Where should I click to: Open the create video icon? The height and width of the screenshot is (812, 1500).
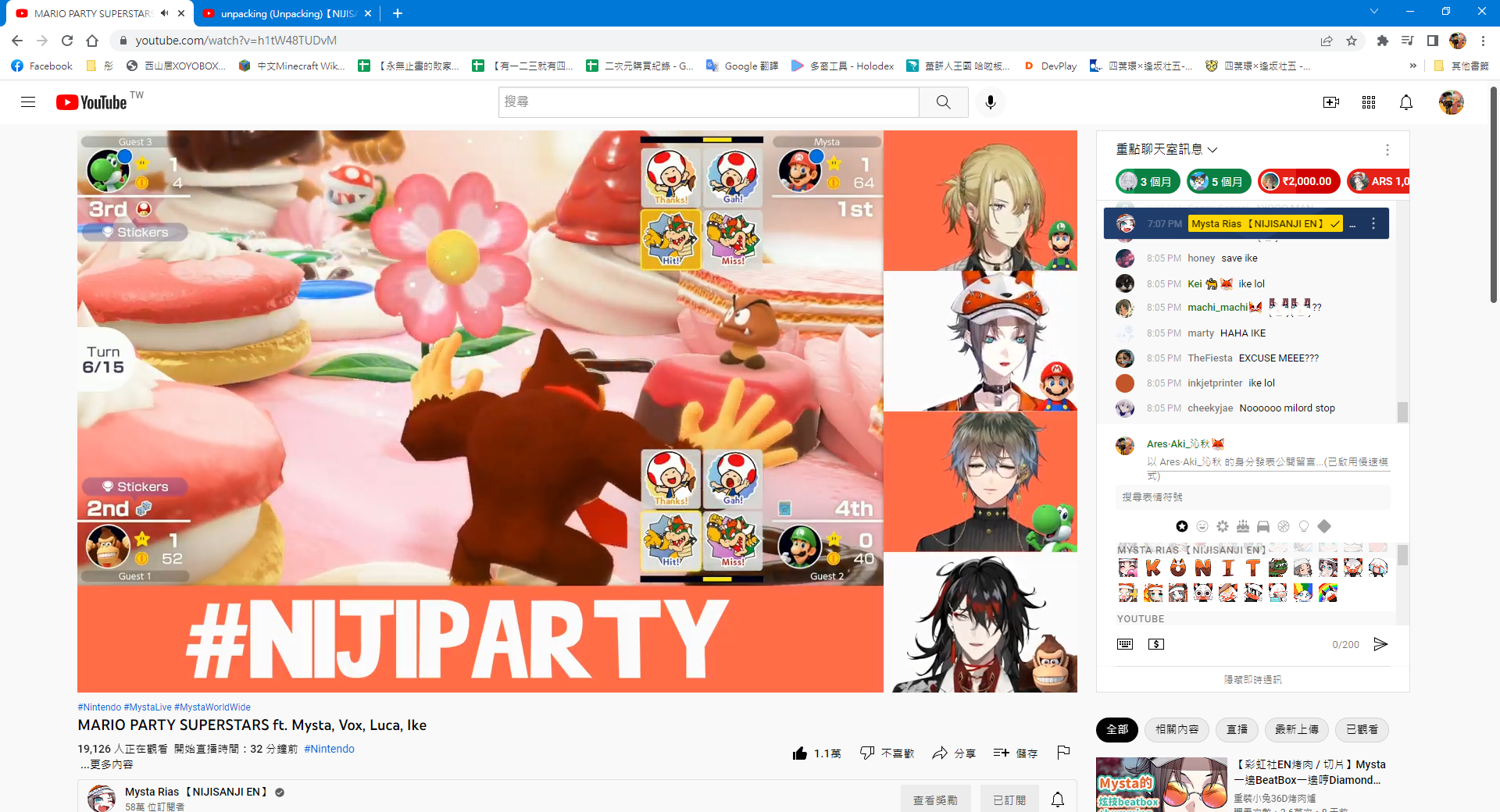(1331, 102)
